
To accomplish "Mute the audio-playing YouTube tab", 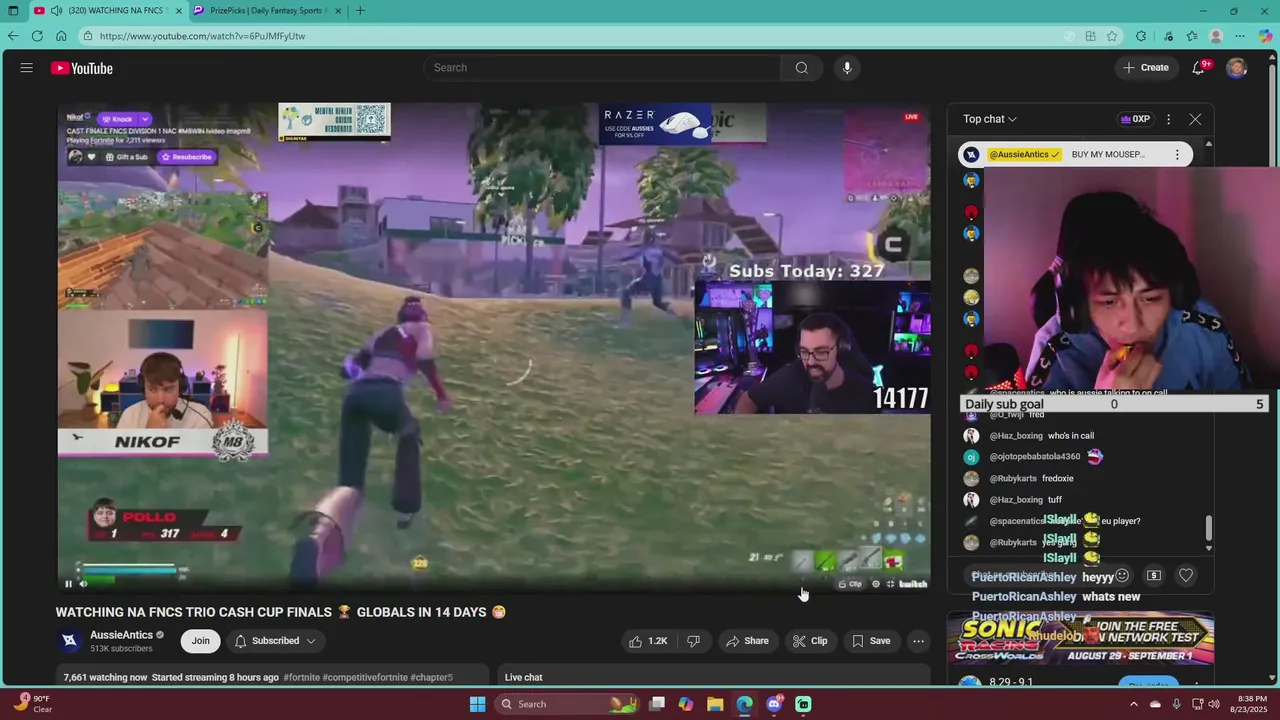I will [x=56, y=10].
